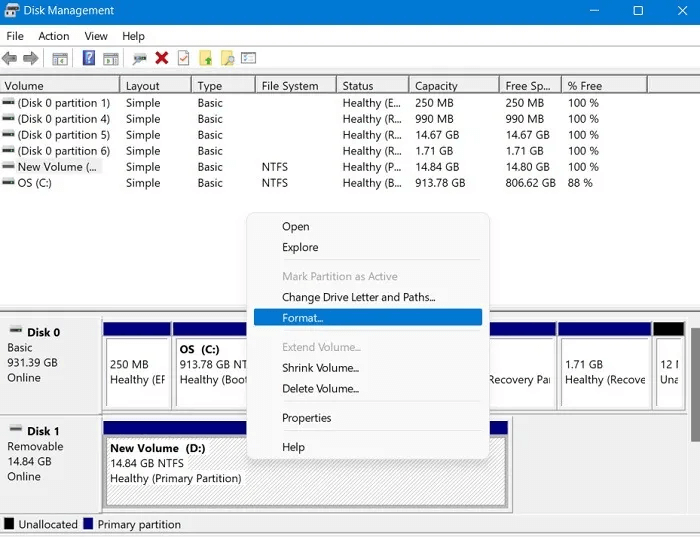Show/hide console tree toolbar icon

click(x=60, y=58)
